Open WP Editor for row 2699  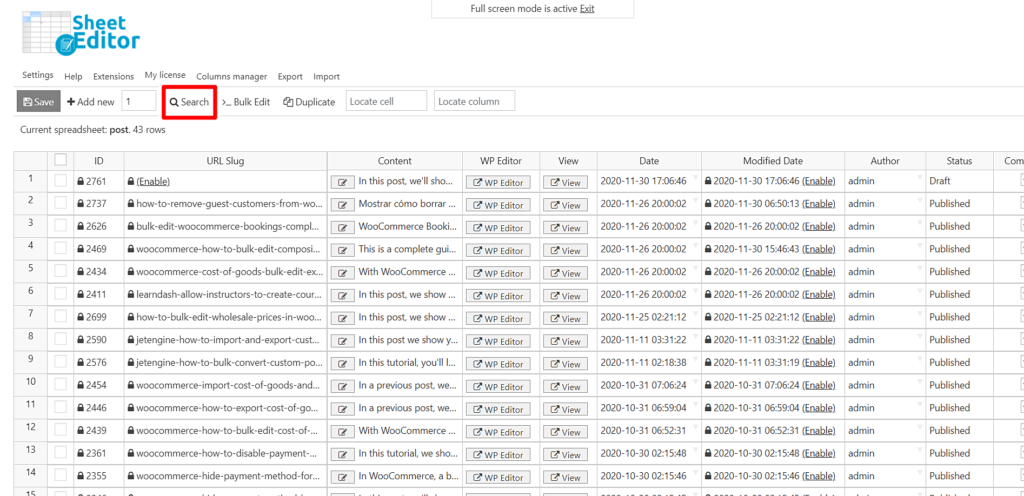point(498,318)
